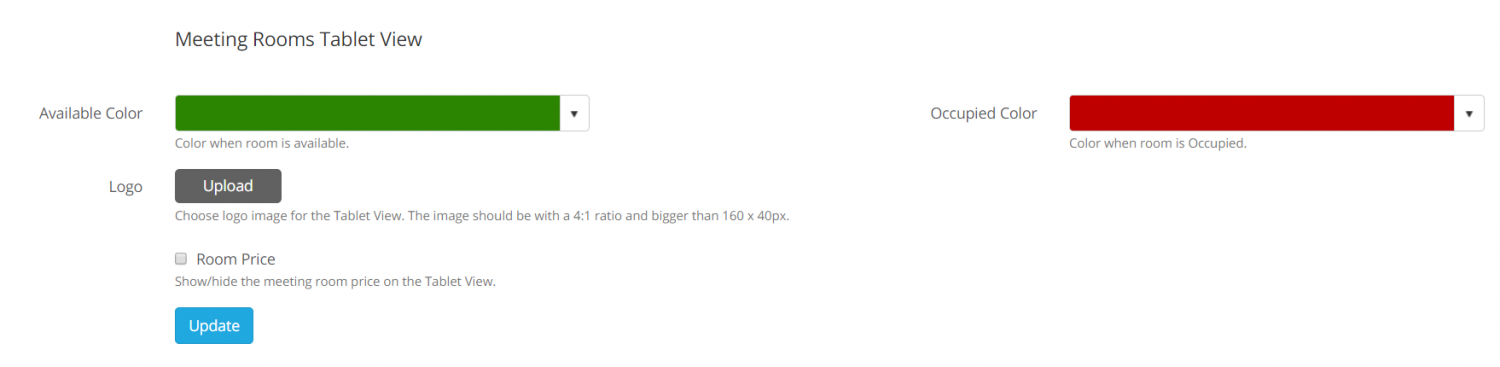Click the Logo field label

(126, 186)
